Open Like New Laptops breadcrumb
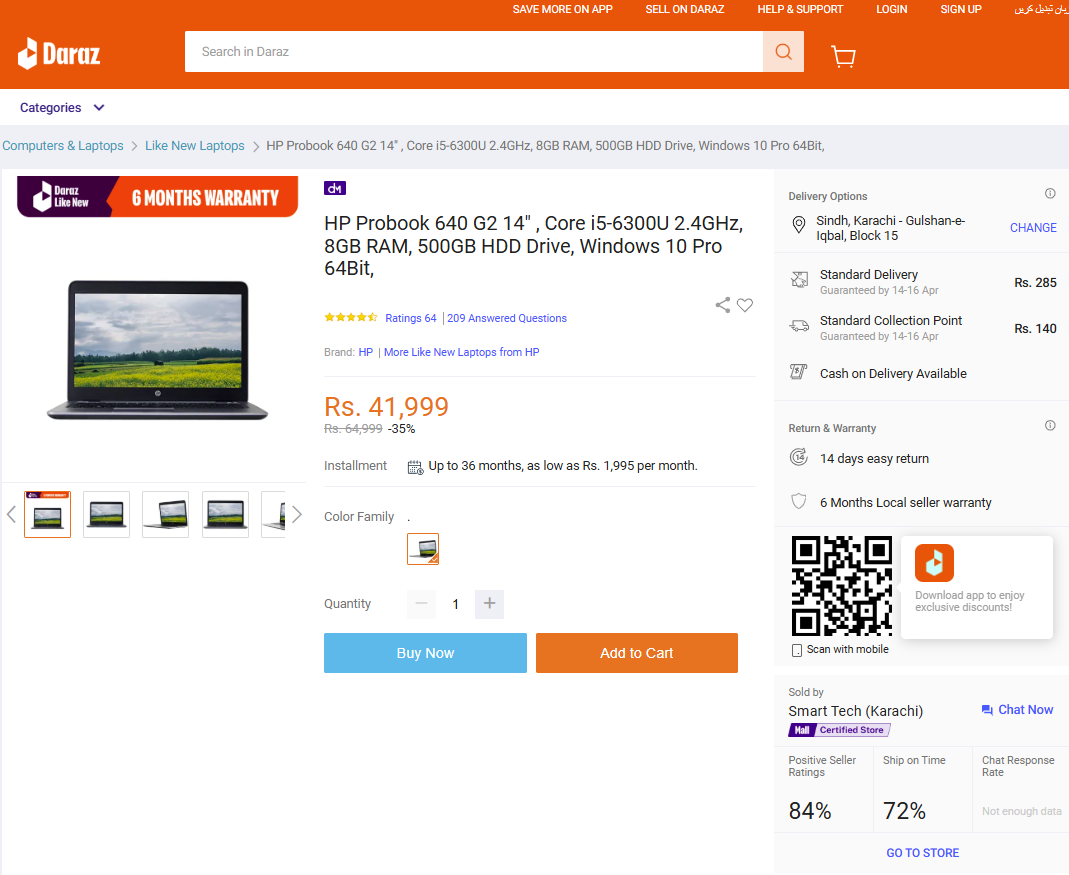The width and height of the screenshot is (1069, 875). point(194,146)
